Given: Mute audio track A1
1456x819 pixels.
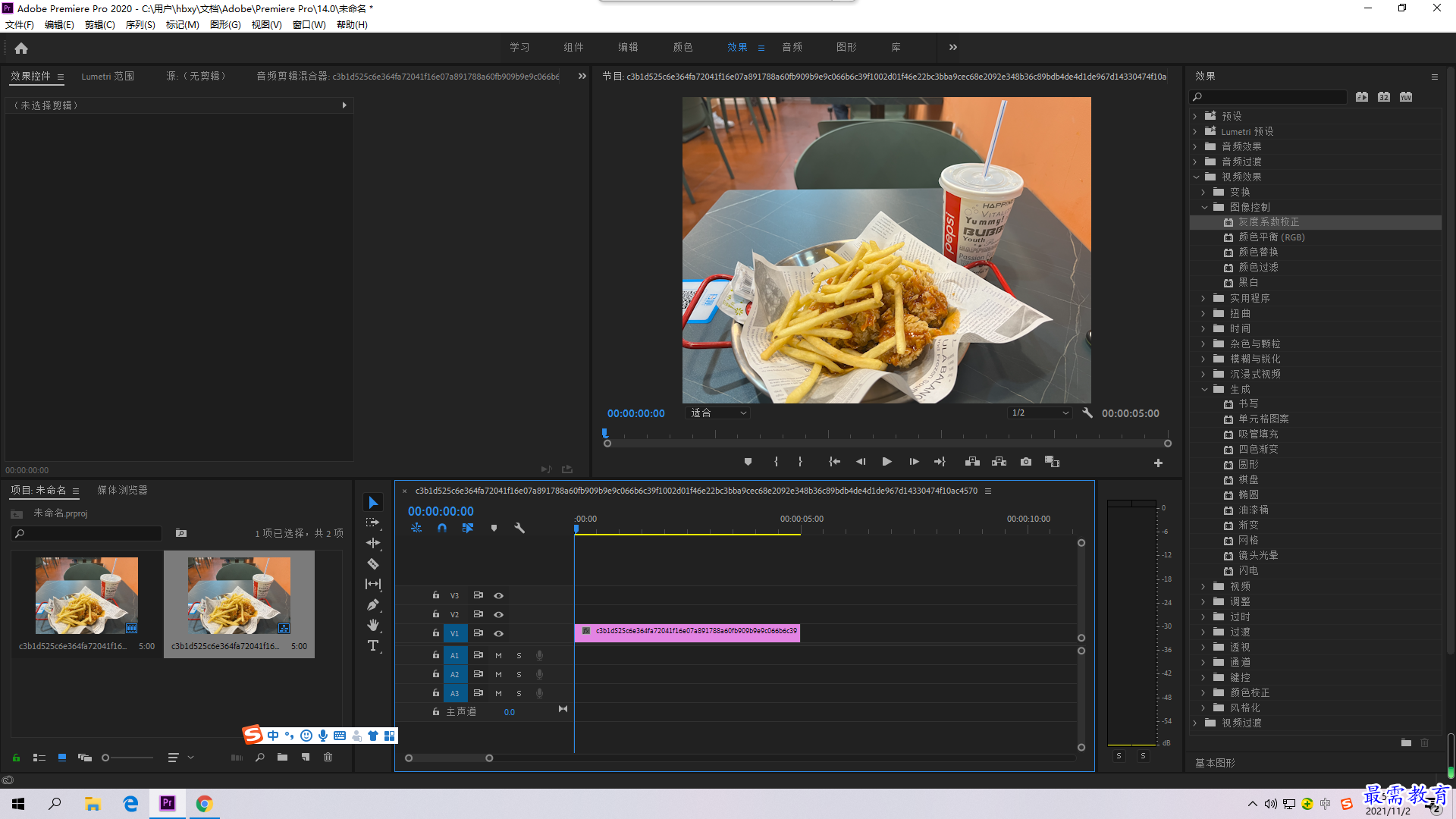Looking at the screenshot, I should click(x=498, y=655).
